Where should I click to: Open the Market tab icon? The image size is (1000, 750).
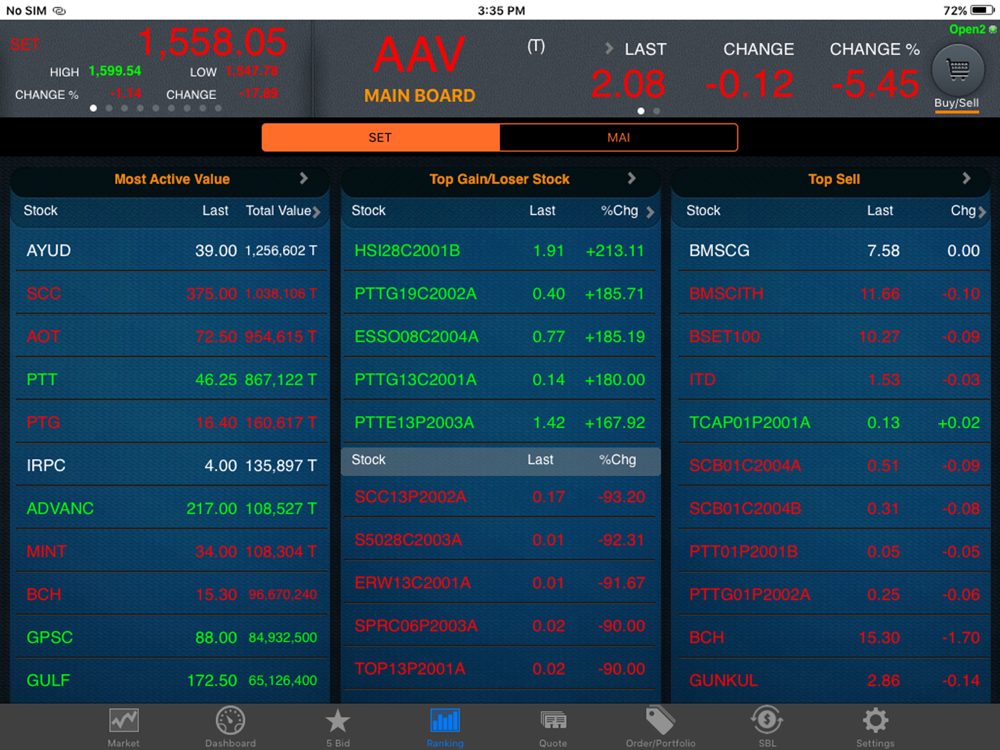[x=124, y=721]
